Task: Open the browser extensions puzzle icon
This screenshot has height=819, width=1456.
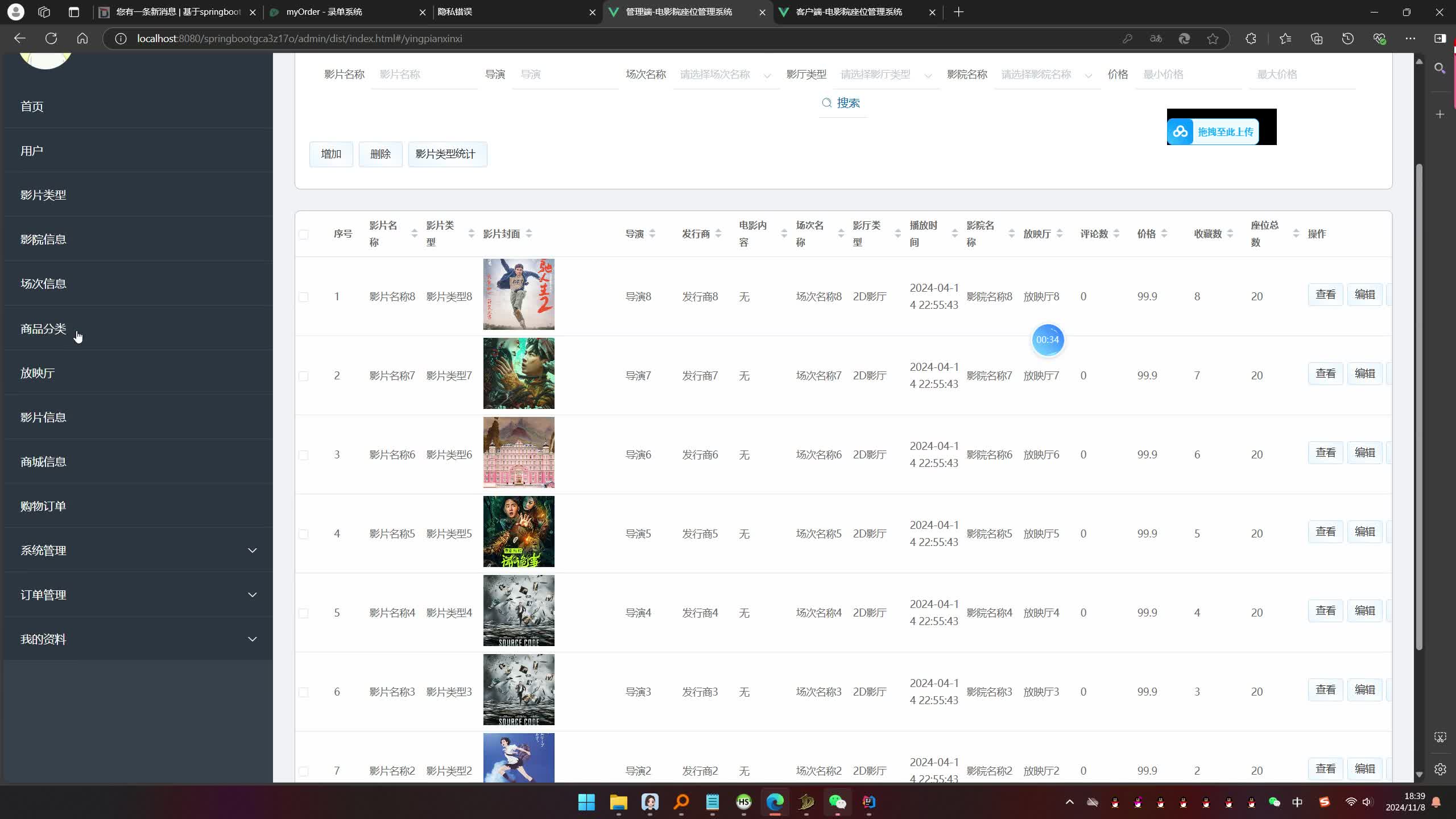Action: tap(1251, 38)
